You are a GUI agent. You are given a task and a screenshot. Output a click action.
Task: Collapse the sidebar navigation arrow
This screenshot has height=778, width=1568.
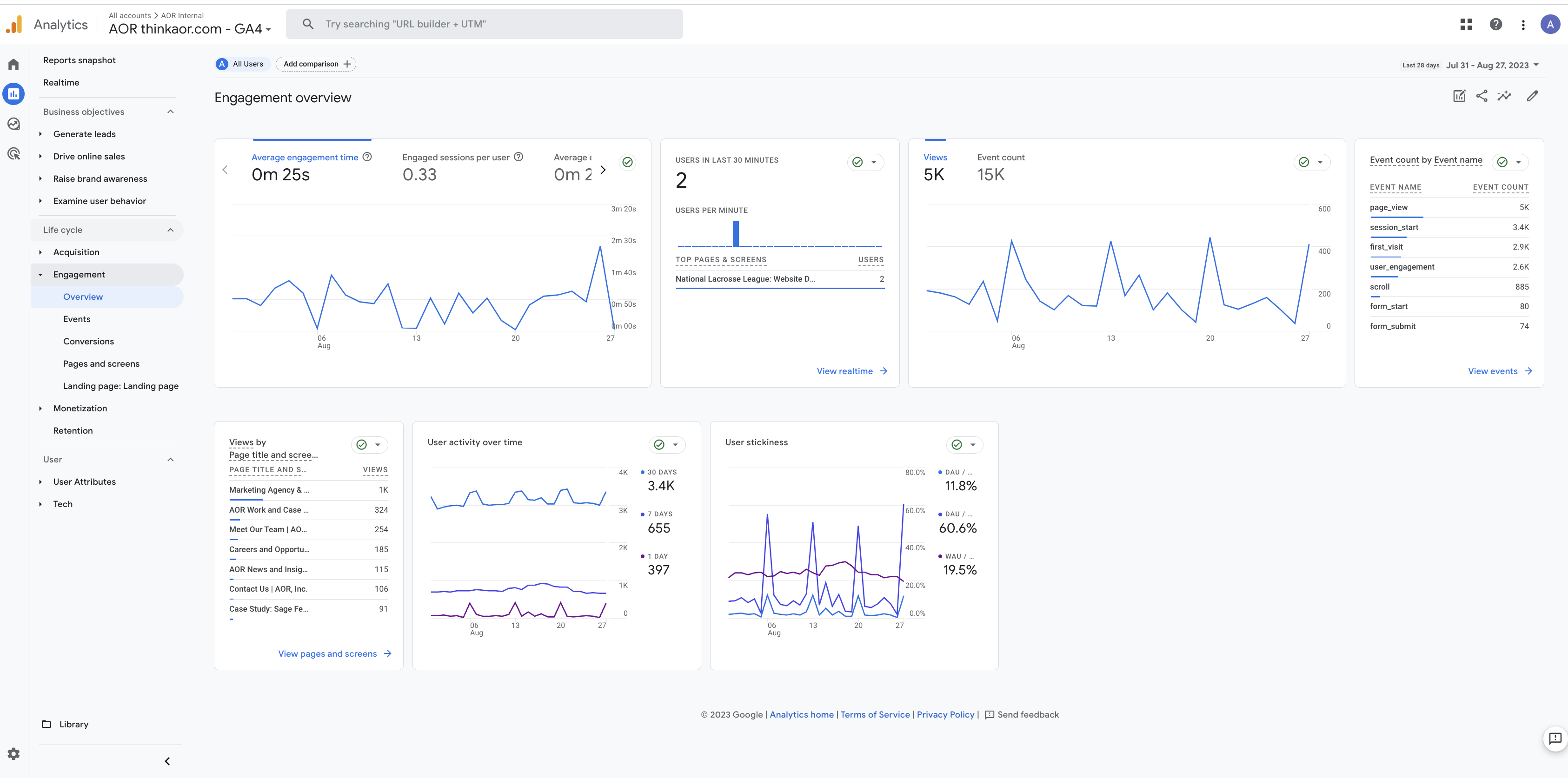point(167,761)
